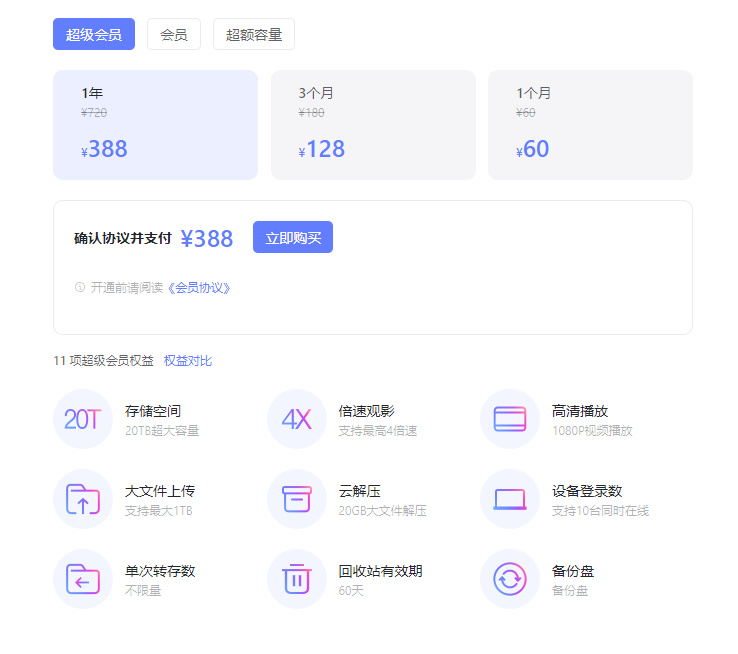Click the 20T storage space icon

(83, 419)
